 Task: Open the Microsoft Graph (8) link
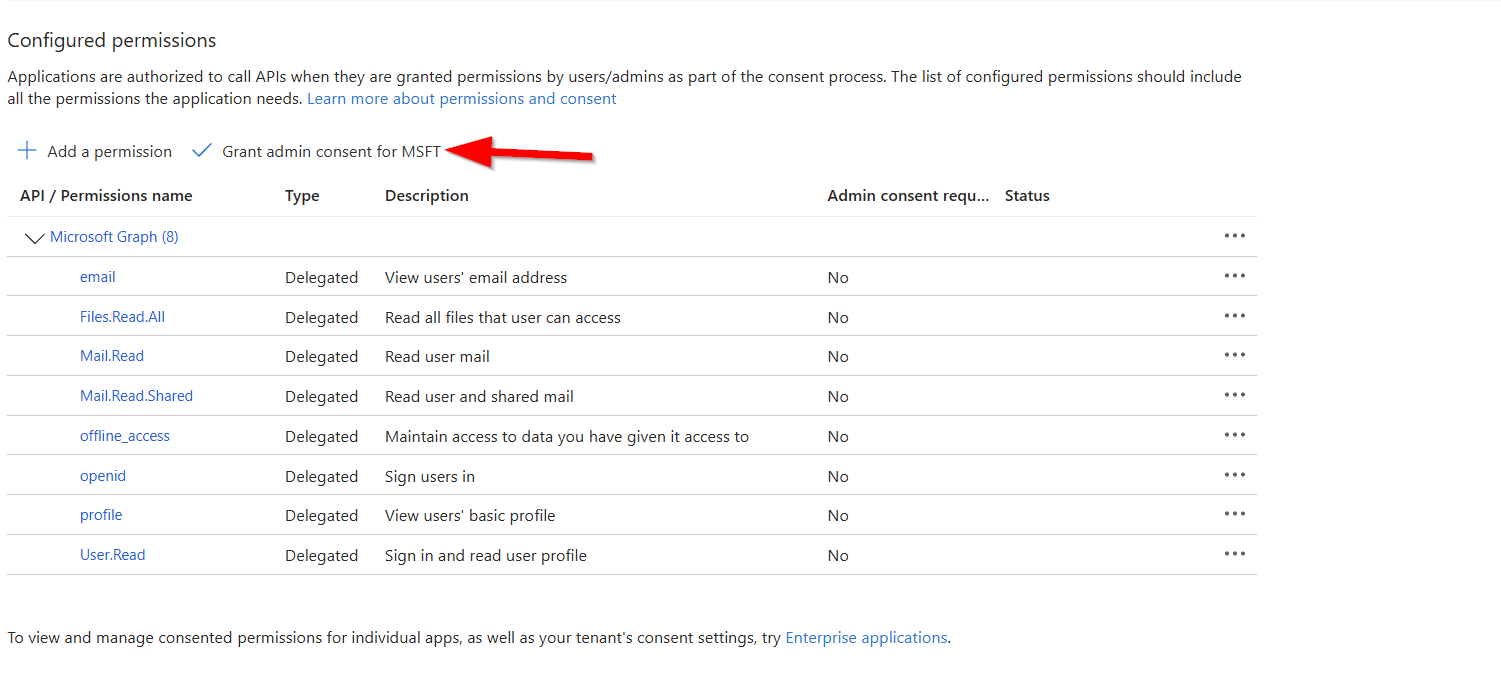(x=114, y=237)
